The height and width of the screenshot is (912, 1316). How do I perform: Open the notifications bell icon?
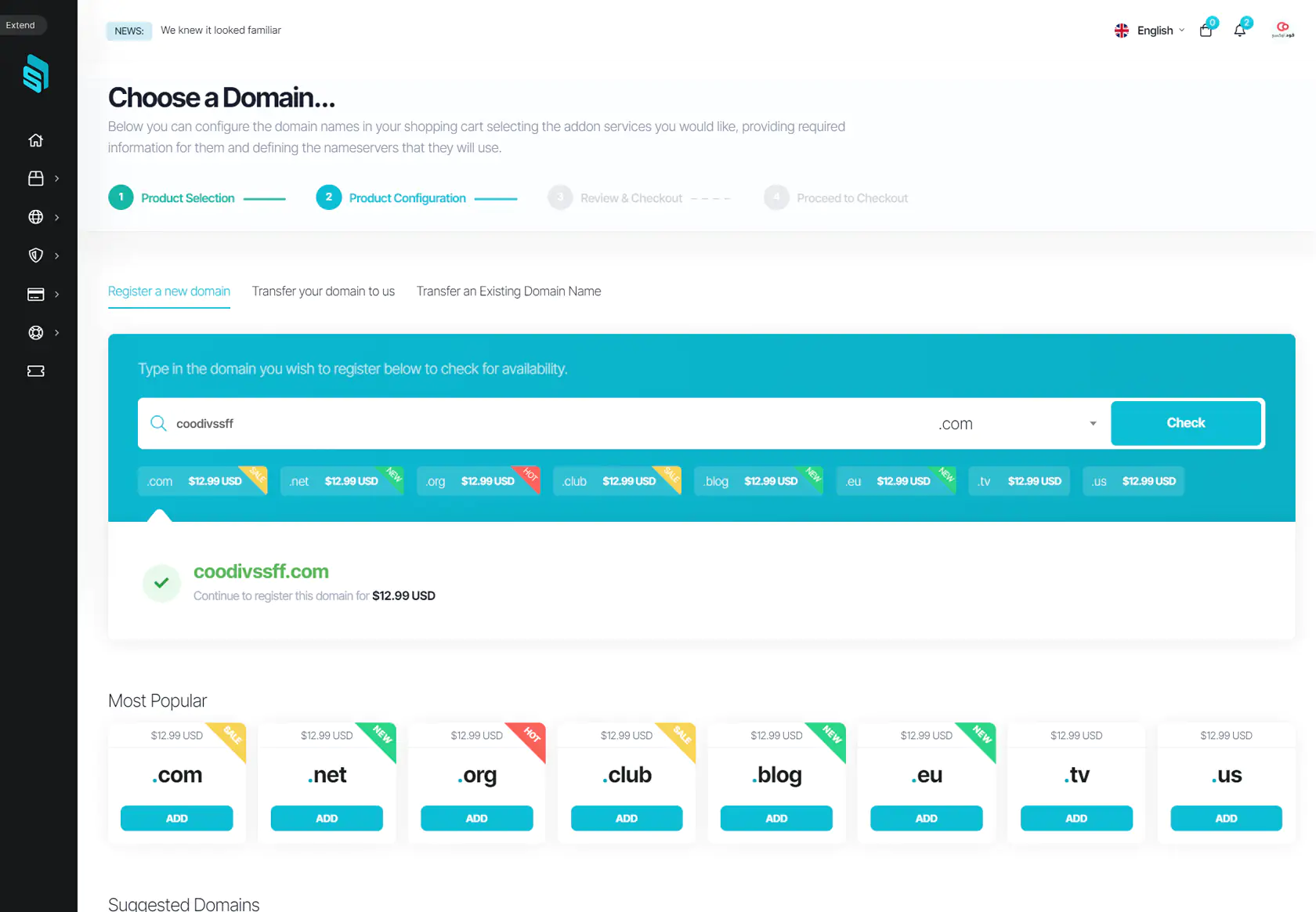[x=1240, y=31]
